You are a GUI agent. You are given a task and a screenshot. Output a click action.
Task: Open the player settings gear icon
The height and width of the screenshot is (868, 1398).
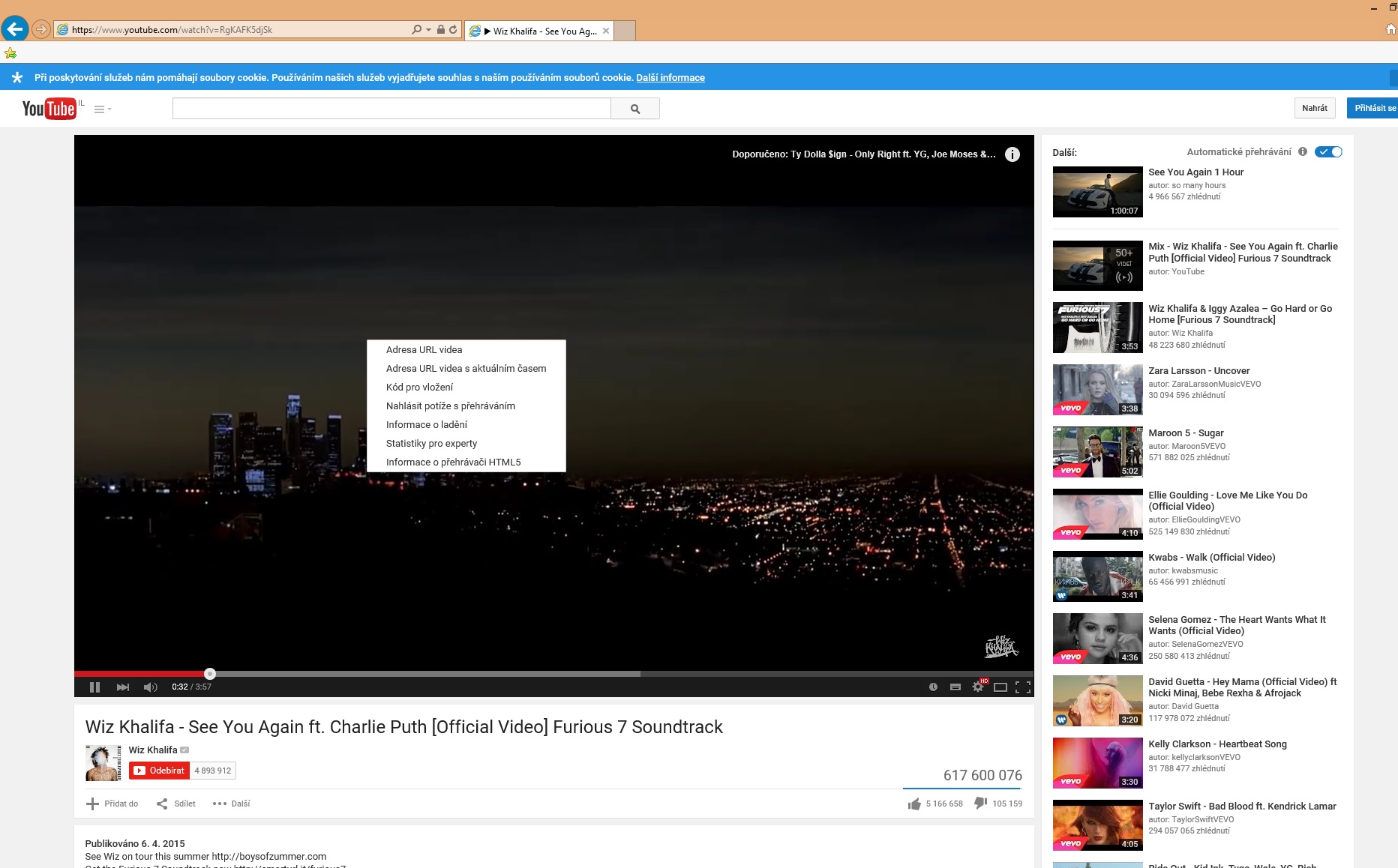tap(978, 687)
